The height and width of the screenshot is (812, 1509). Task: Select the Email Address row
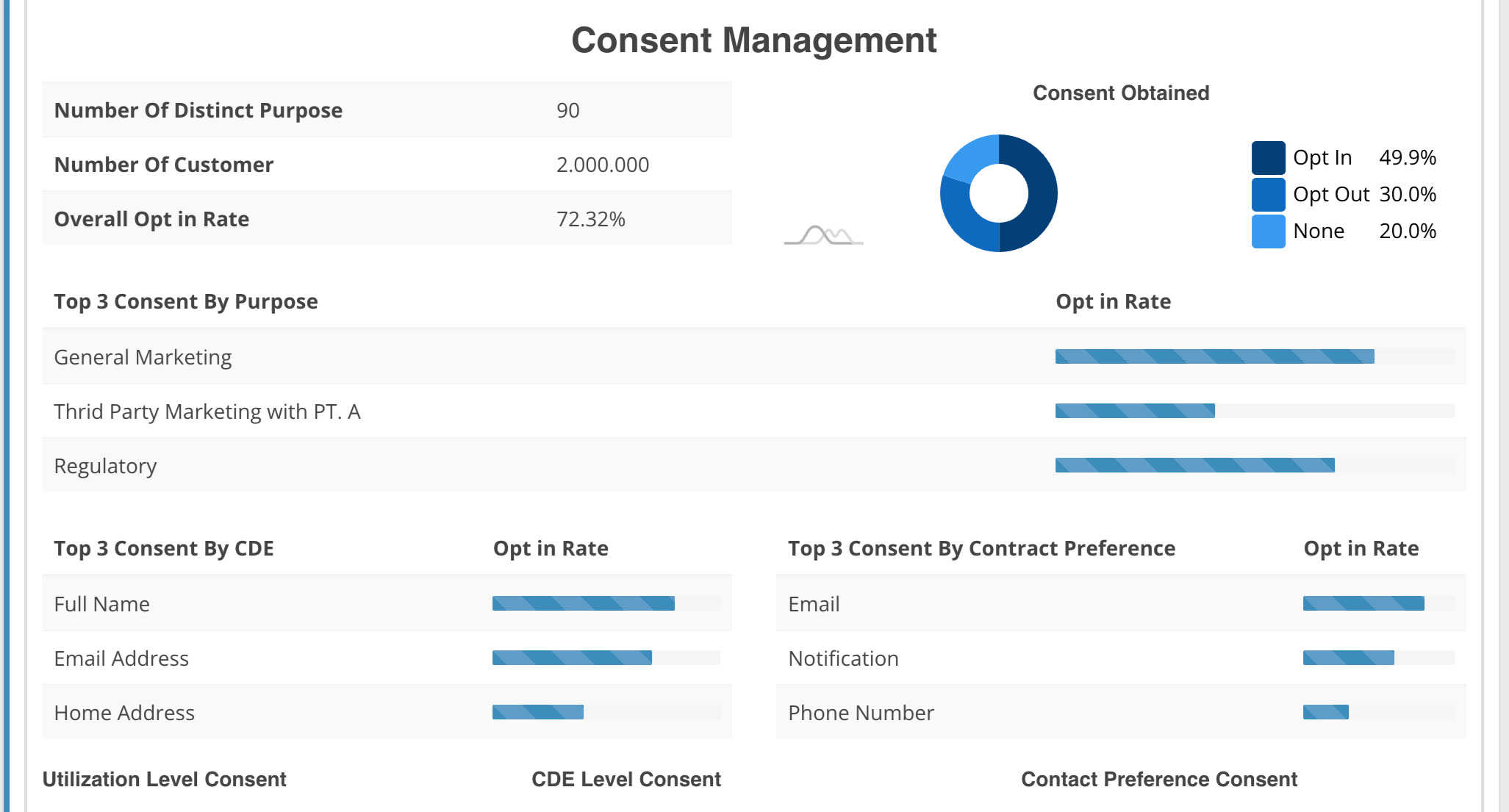[387, 658]
